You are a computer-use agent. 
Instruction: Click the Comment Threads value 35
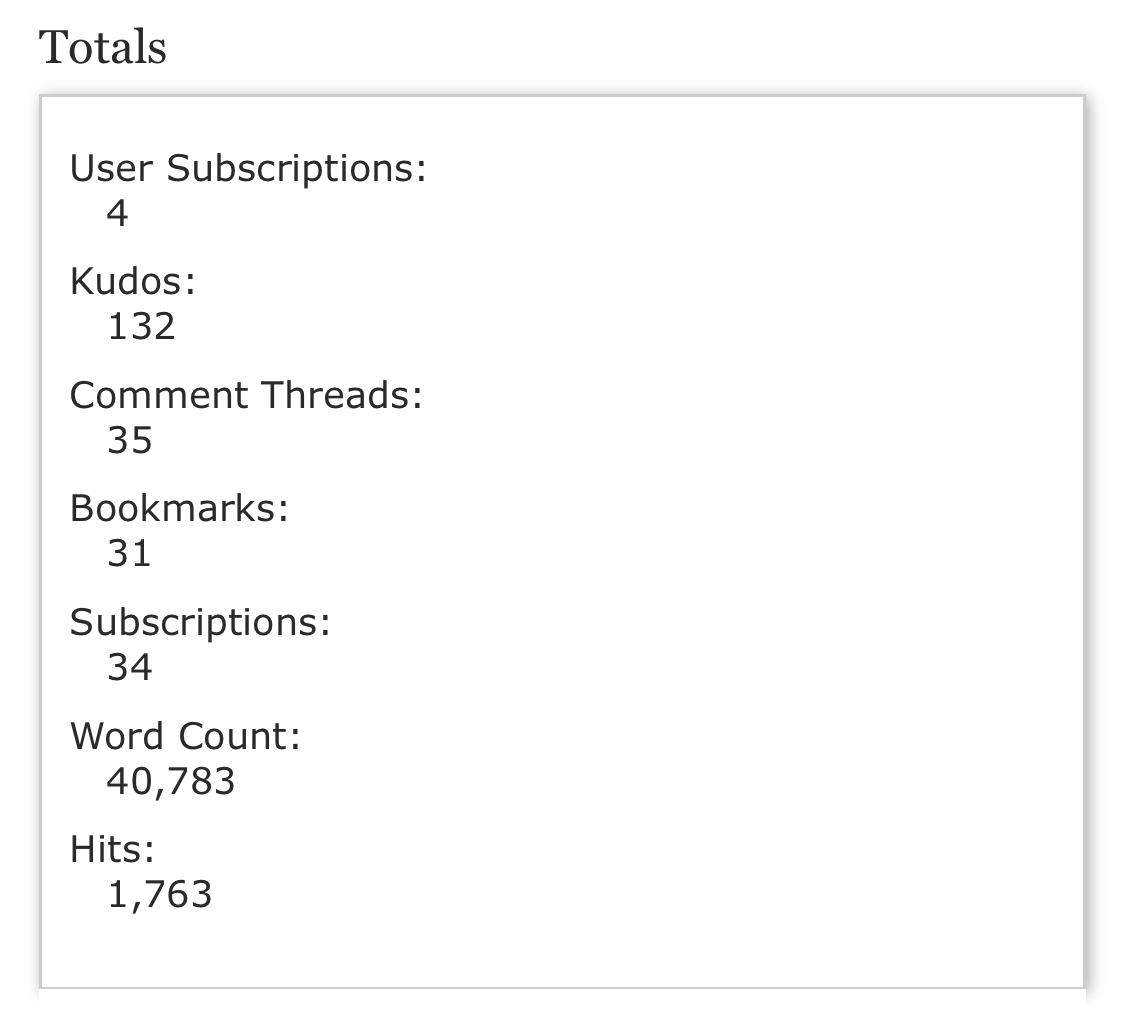point(130,440)
